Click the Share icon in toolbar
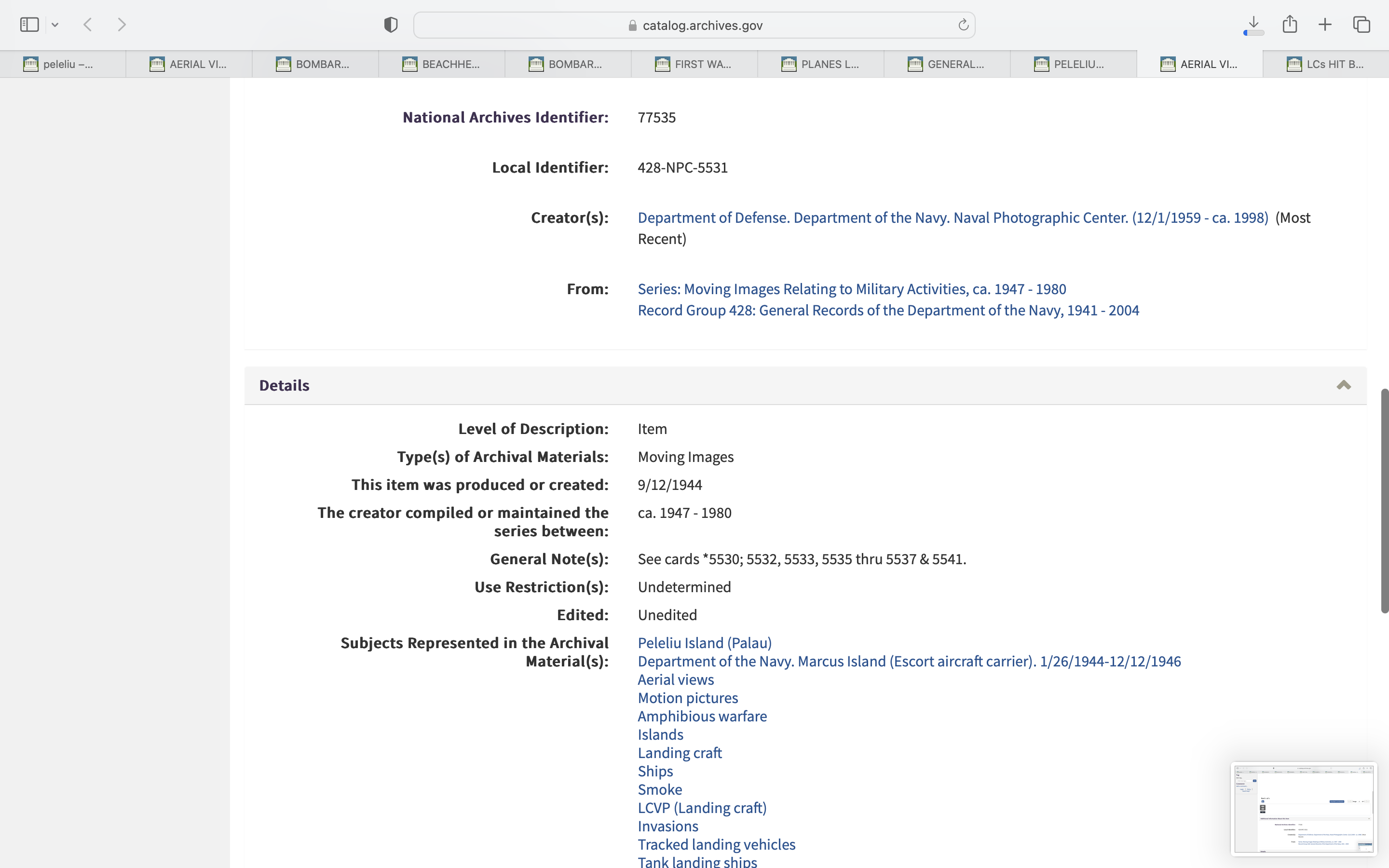This screenshot has height=868, width=1389. (x=1290, y=24)
